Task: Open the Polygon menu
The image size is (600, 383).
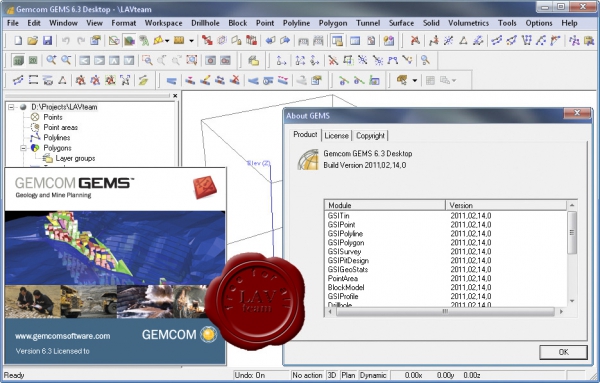Action: (333, 23)
